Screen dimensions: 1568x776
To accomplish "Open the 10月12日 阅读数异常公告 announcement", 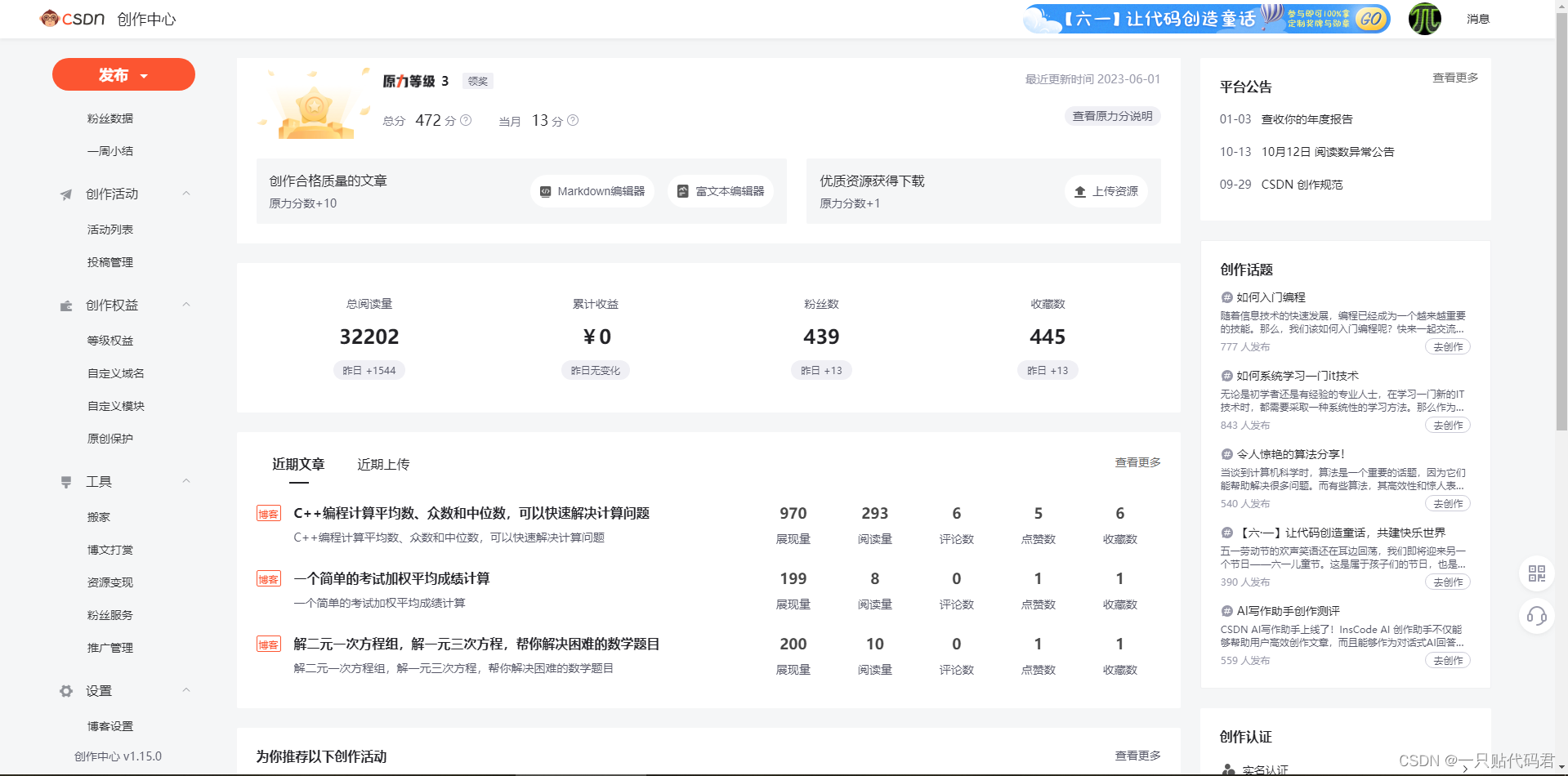I will click(x=1328, y=152).
